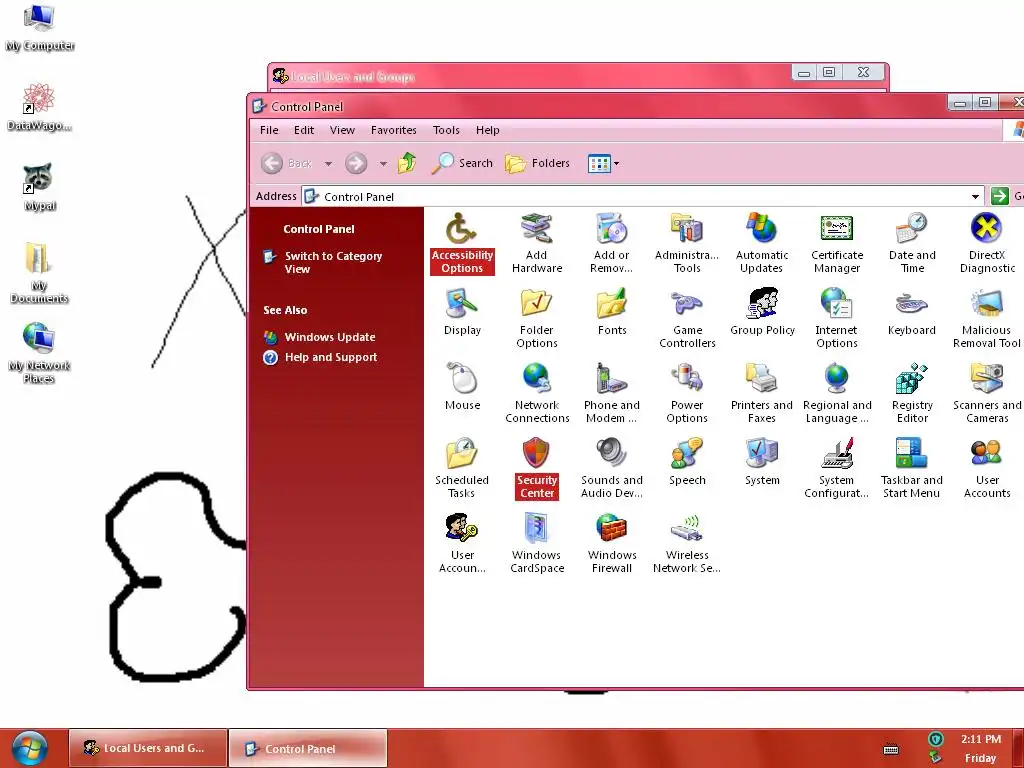Open Speech settings icon

(x=686, y=462)
